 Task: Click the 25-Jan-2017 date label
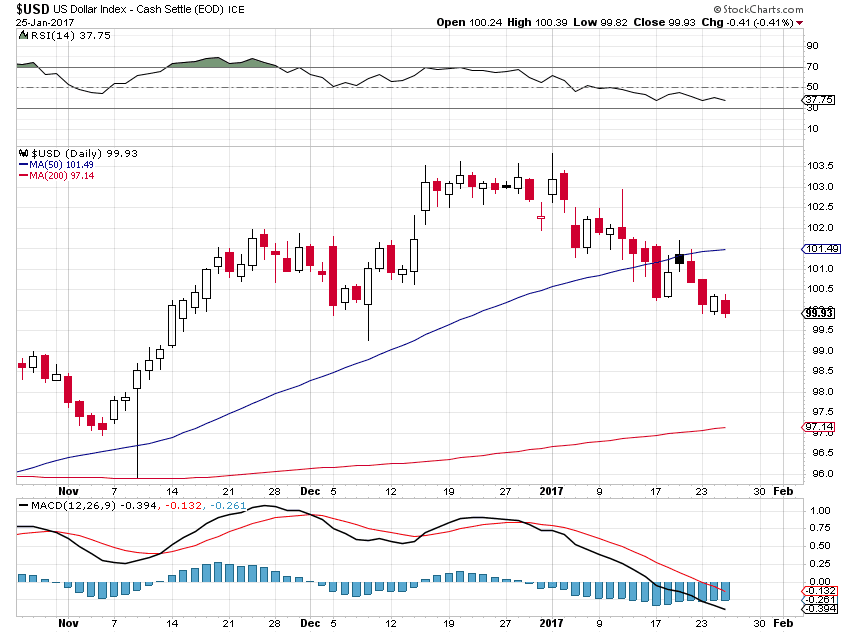pos(45,23)
